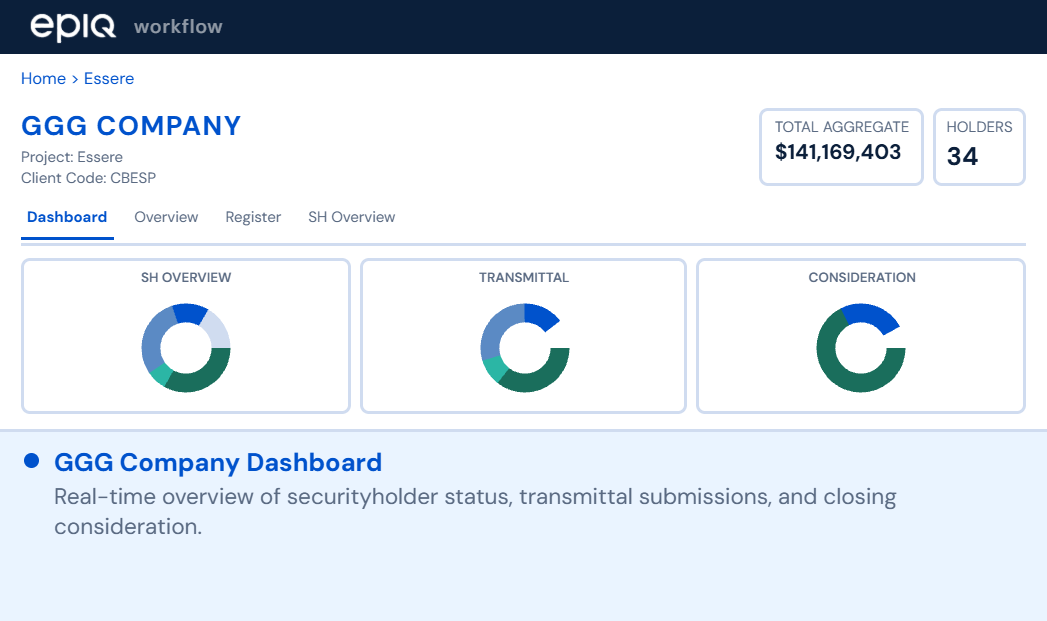Open the Register tab
1047x621 pixels.
tap(253, 217)
